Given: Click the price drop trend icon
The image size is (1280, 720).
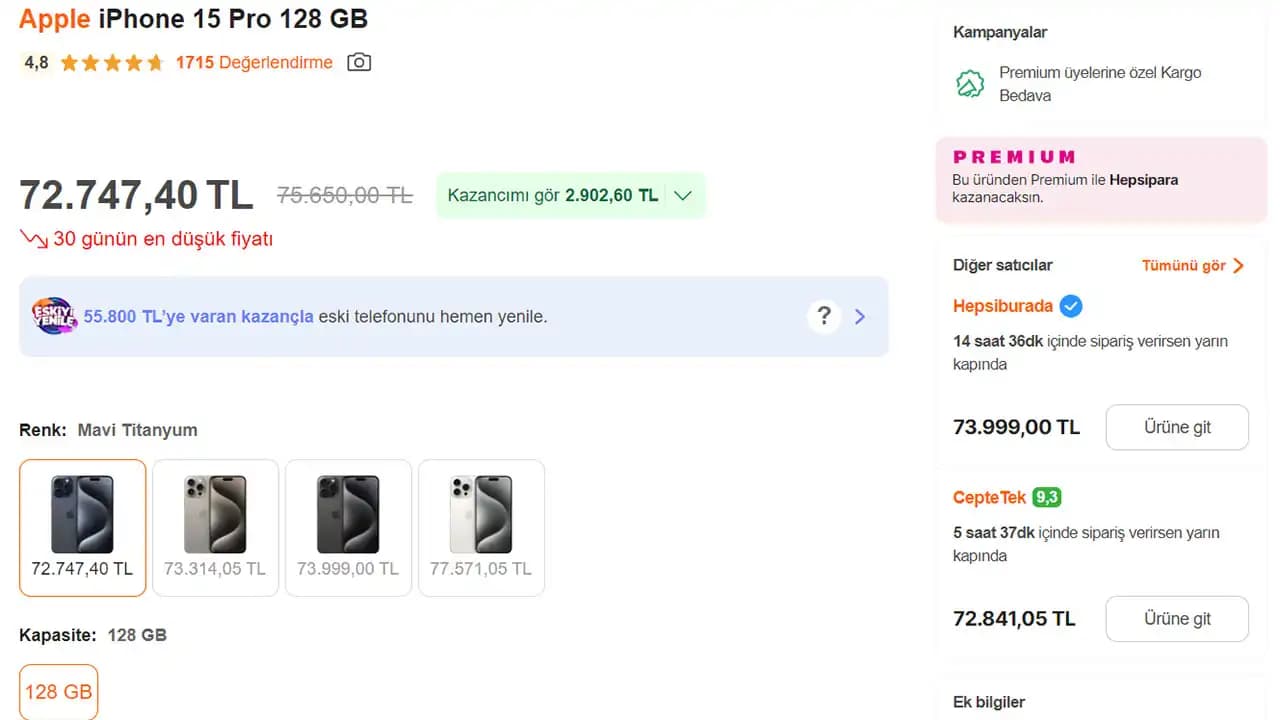Looking at the screenshot, I should click(34, 240).
